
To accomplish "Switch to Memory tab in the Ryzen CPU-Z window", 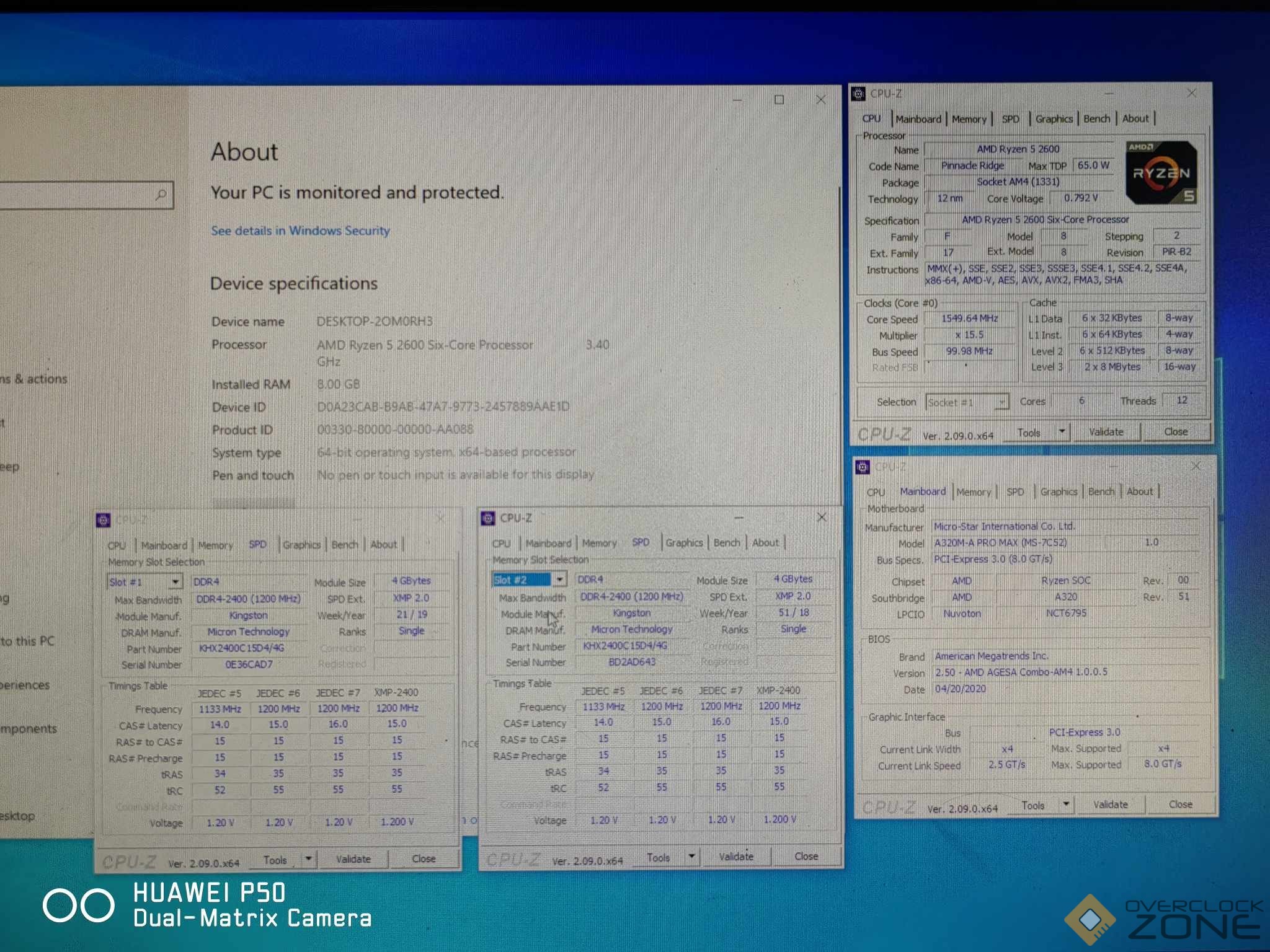I will 969,119.
